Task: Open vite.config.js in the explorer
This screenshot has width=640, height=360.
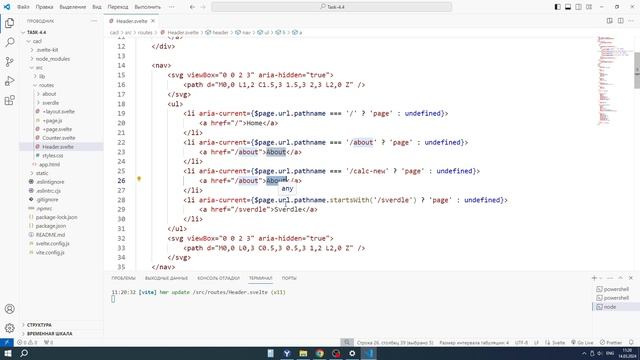Action: pos(50,252)
